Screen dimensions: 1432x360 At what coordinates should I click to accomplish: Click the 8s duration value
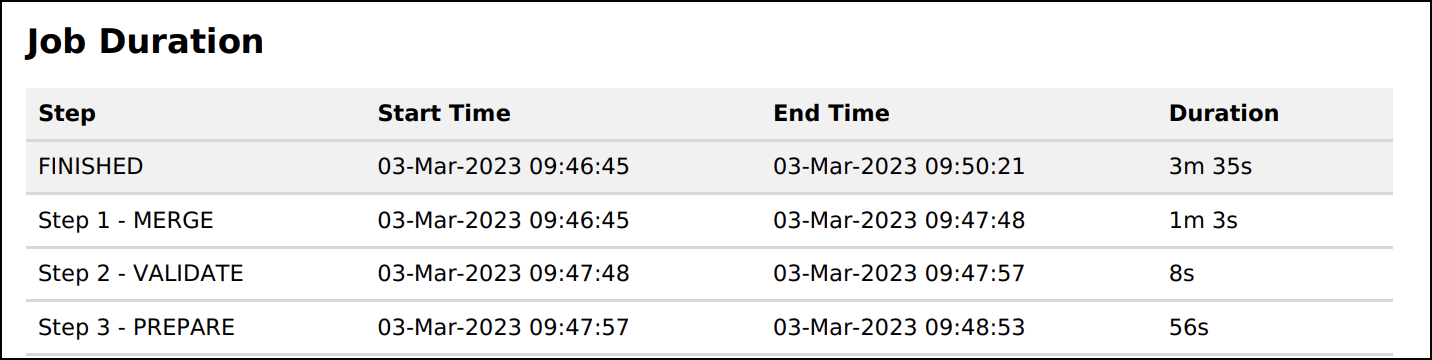pos(1182,274)
